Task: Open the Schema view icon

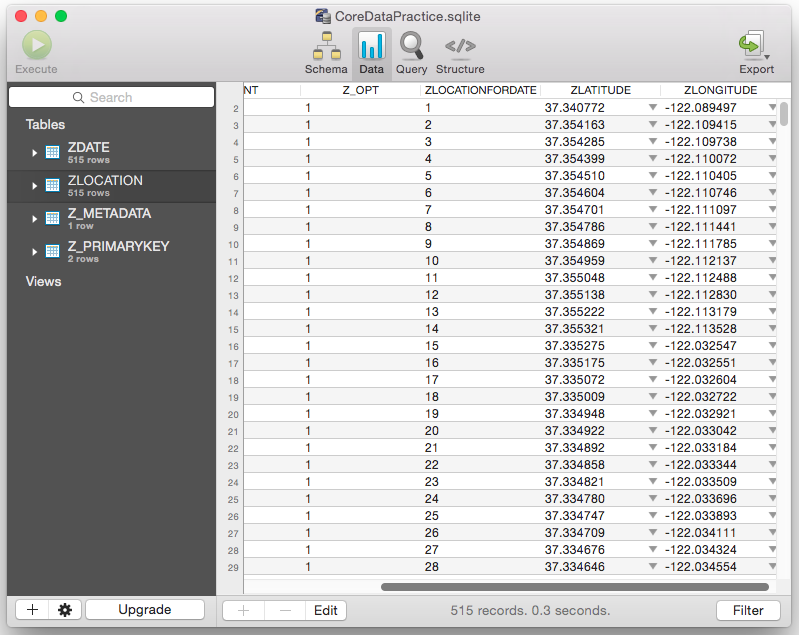Action: tap(327, 46)
